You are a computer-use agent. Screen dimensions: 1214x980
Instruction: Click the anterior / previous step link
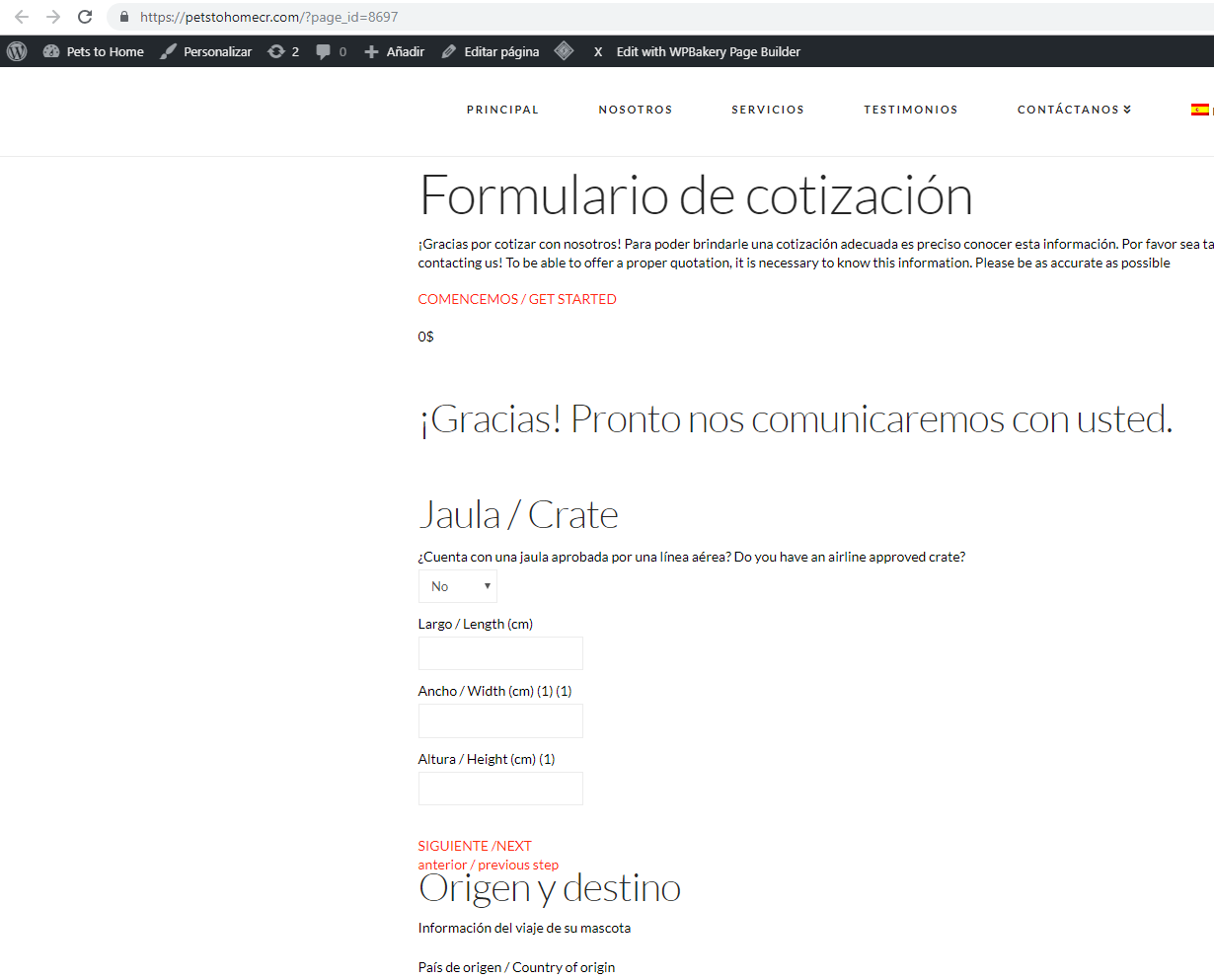click(489, 865)
